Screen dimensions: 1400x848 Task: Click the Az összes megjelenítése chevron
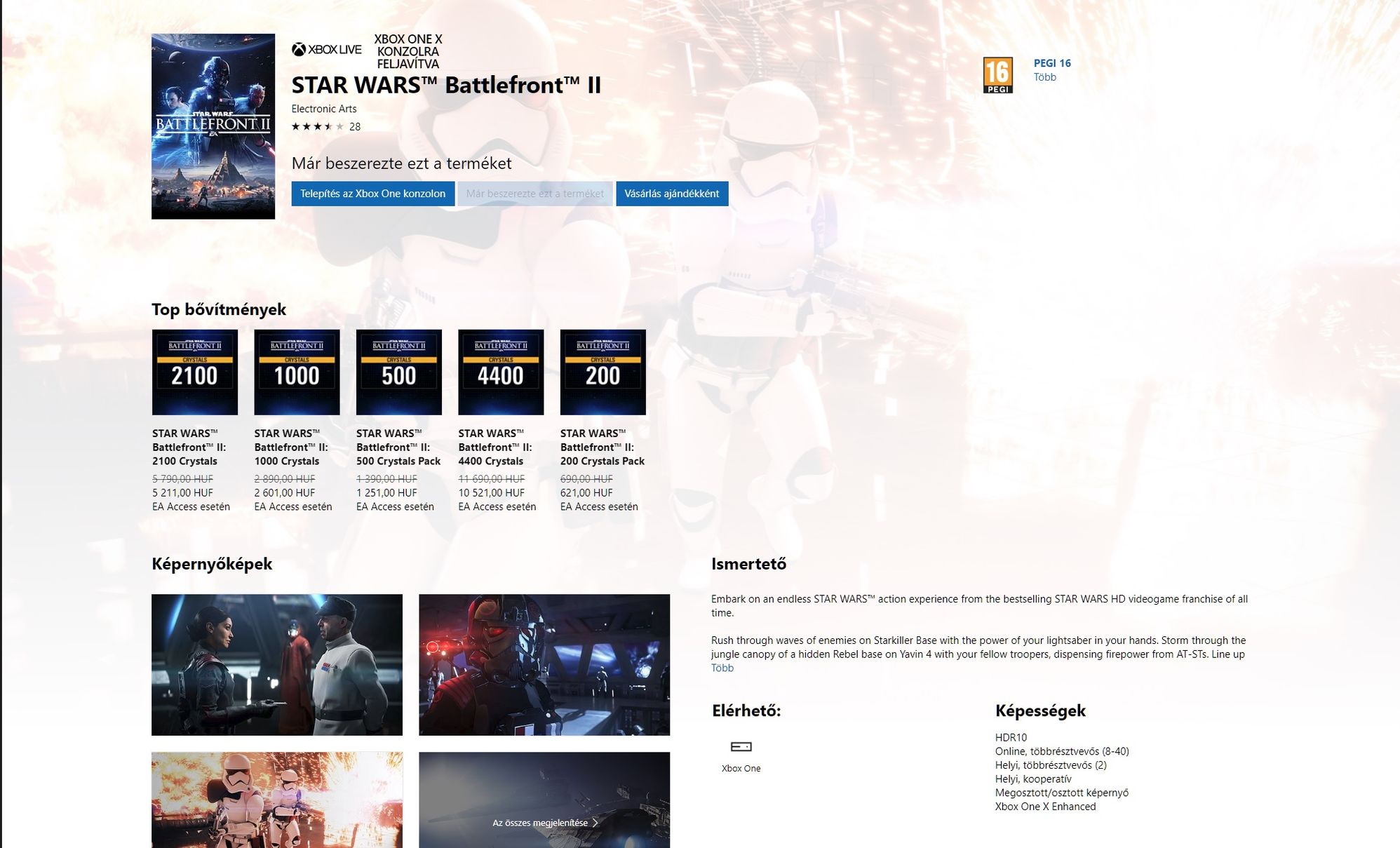pos(595,823)
